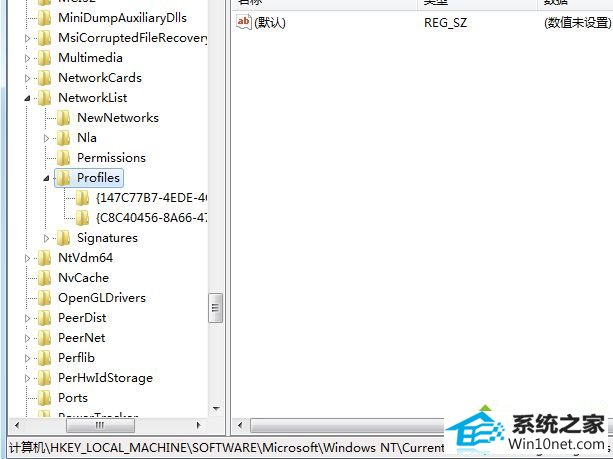Click the ab string value icon
The image size is (613, 459).
pos(243,22)
